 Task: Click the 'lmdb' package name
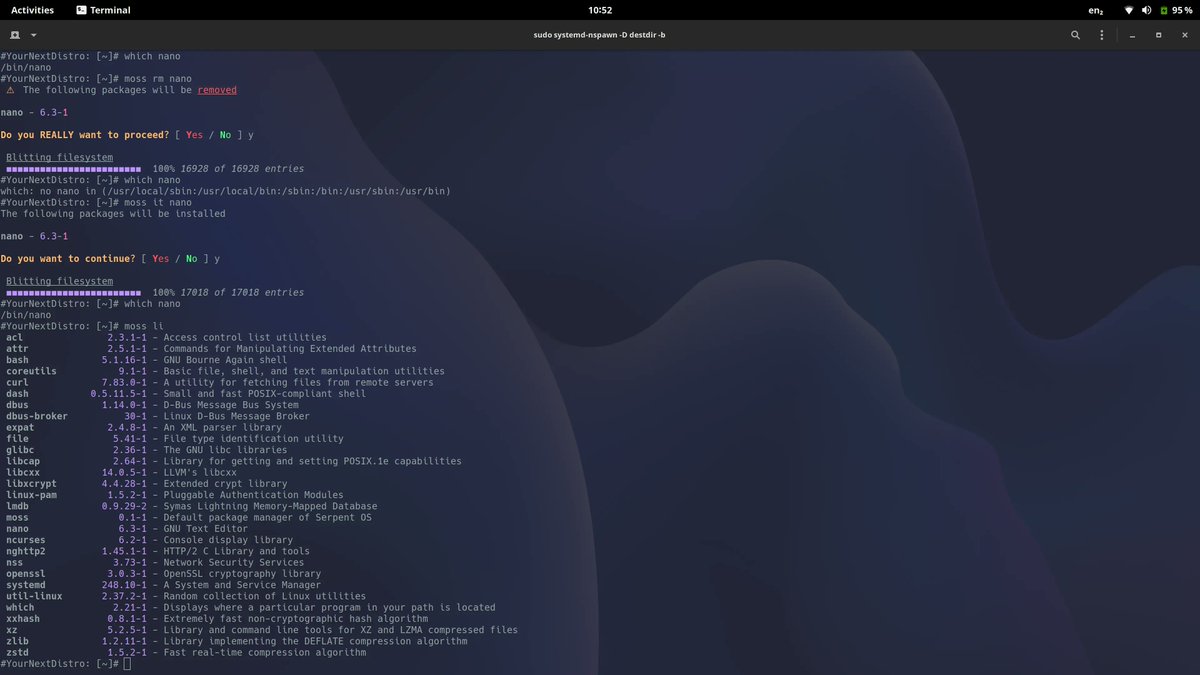tap(17, 506)
